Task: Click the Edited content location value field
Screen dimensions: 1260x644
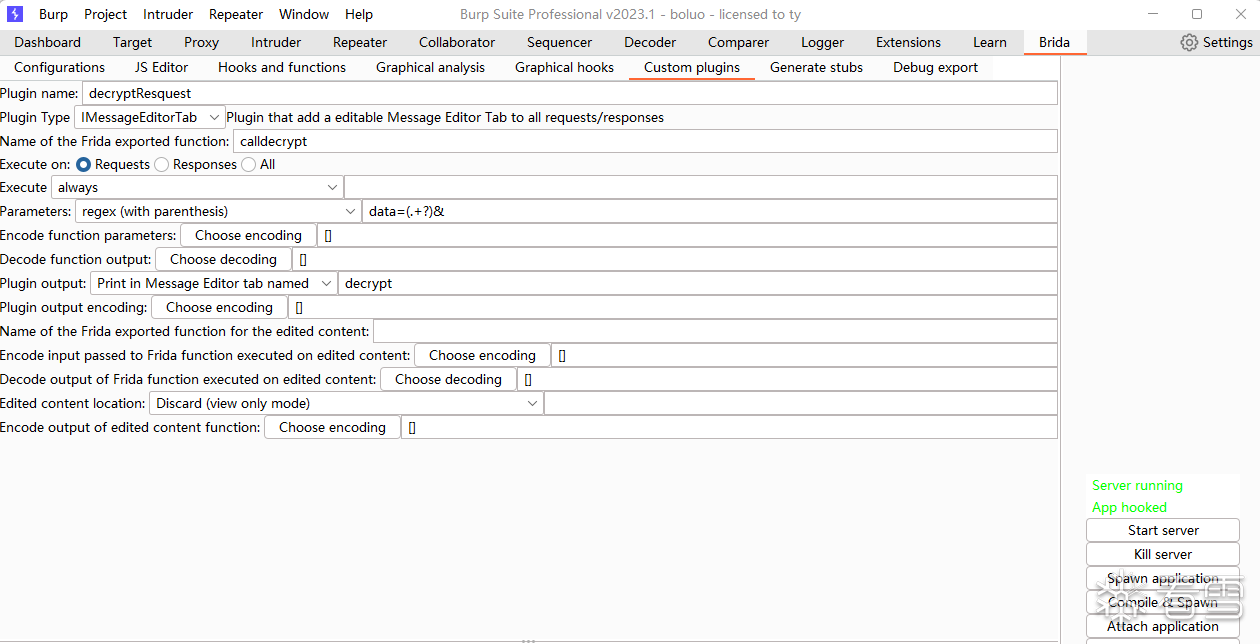Action: coord(801,403)
